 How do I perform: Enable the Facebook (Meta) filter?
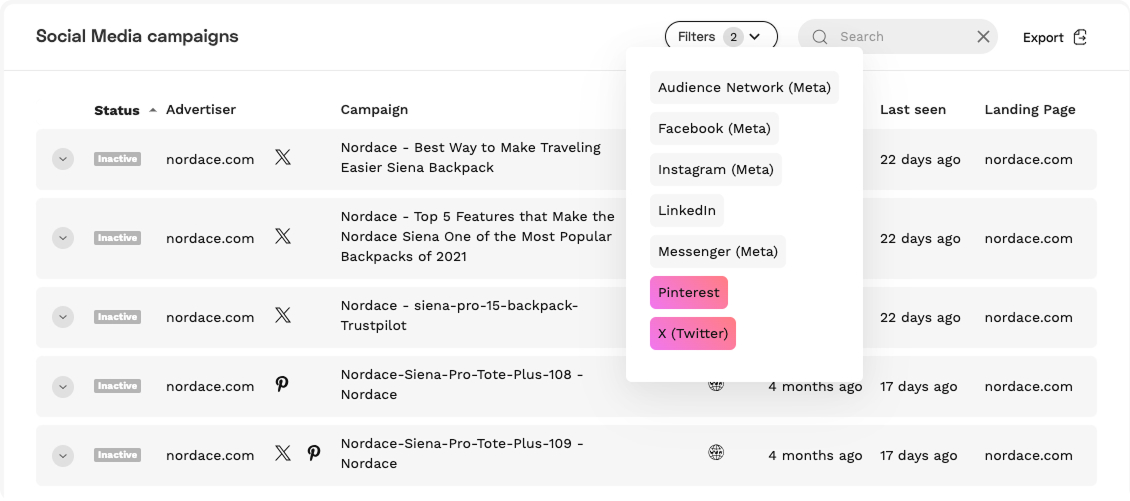pyautogui.click(x=713, y=129)
